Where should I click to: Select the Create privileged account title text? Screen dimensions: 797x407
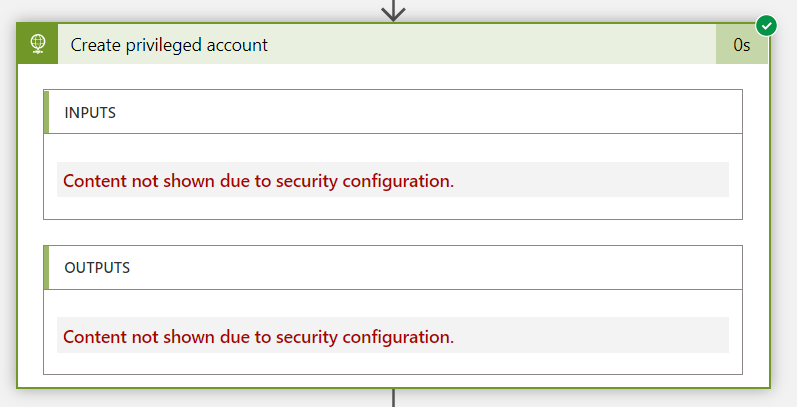(x=169, y=45)
